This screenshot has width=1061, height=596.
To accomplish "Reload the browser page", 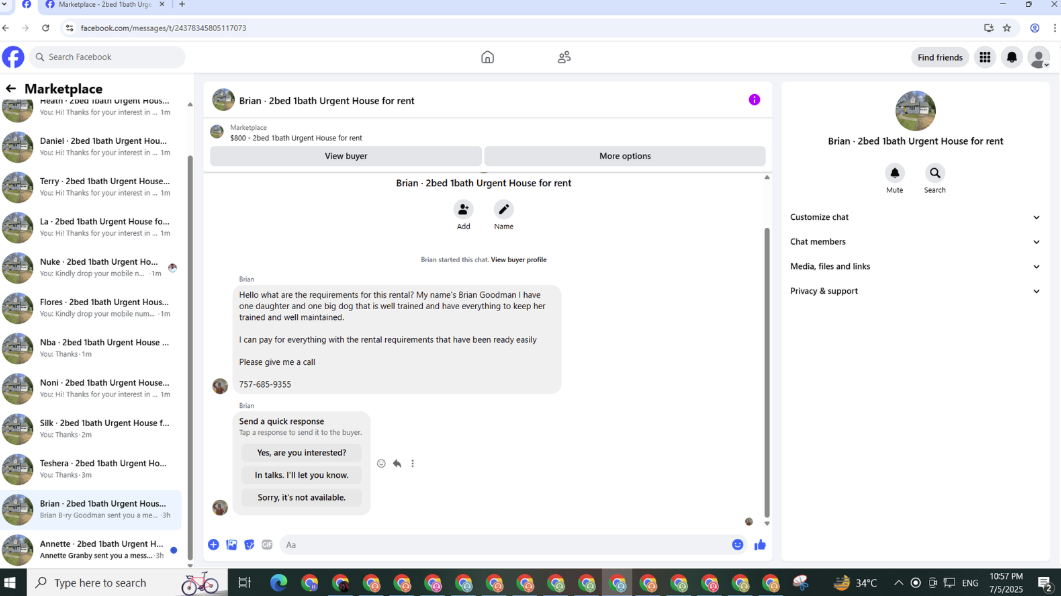I will pos(45,28).
